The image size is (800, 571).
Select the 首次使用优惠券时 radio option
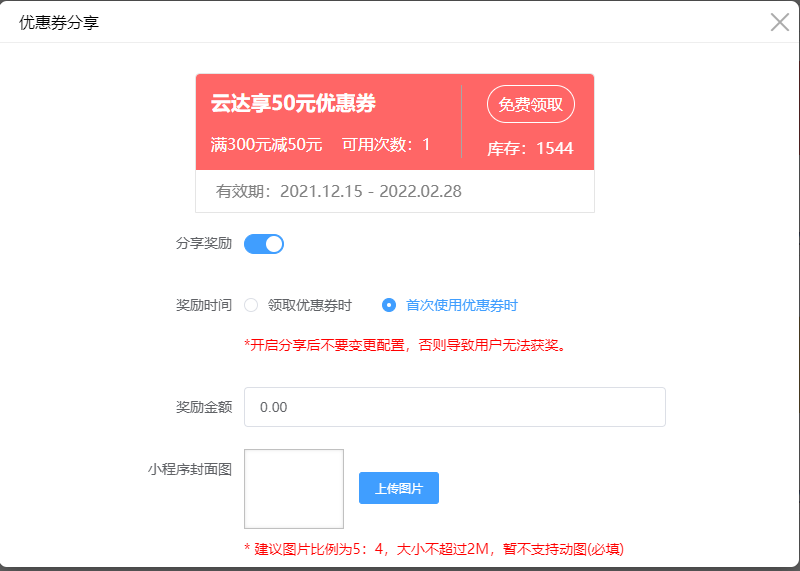click(389, 305)
